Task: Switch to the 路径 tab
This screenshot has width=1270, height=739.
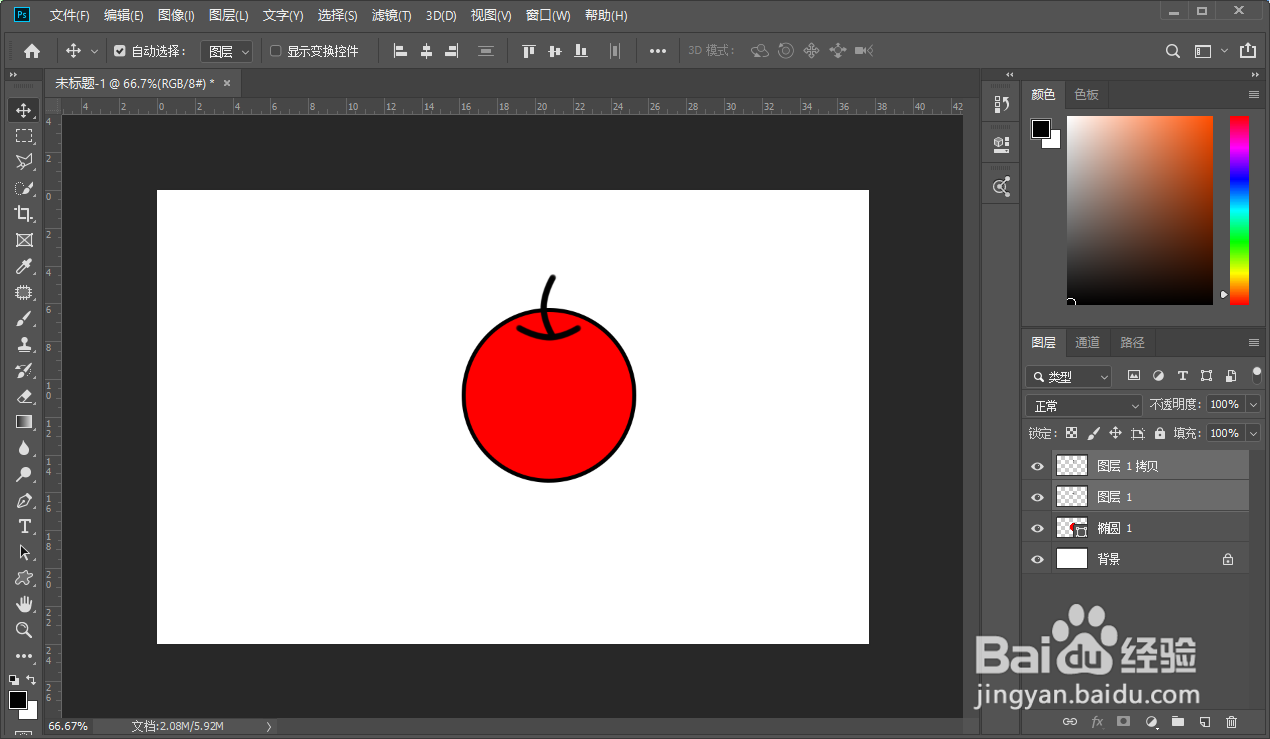Action: coord(1132,342)
